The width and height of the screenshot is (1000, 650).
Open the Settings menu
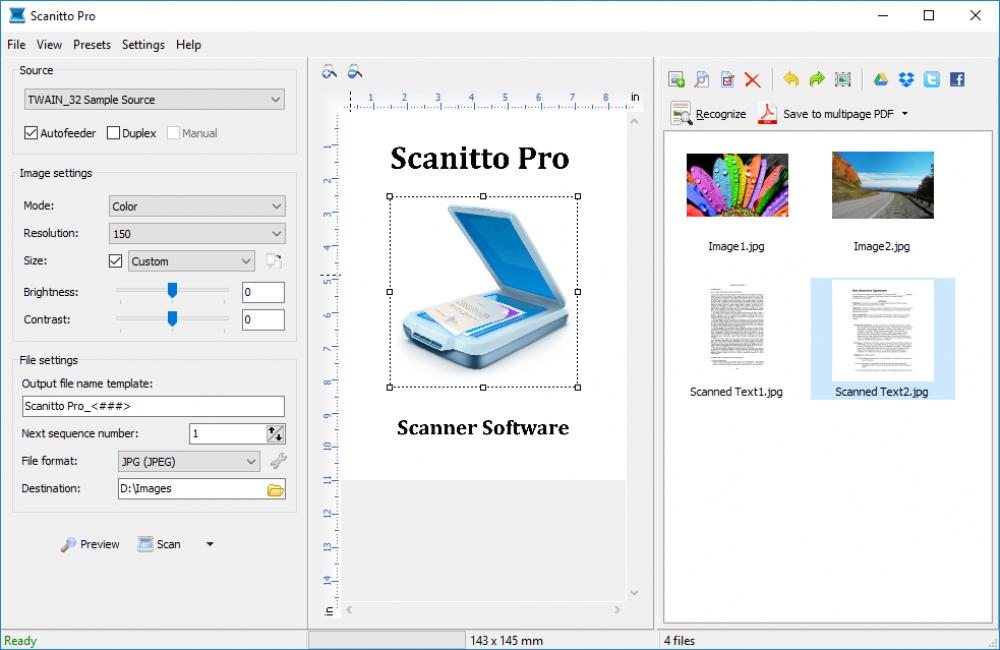(x=143, y=44)
